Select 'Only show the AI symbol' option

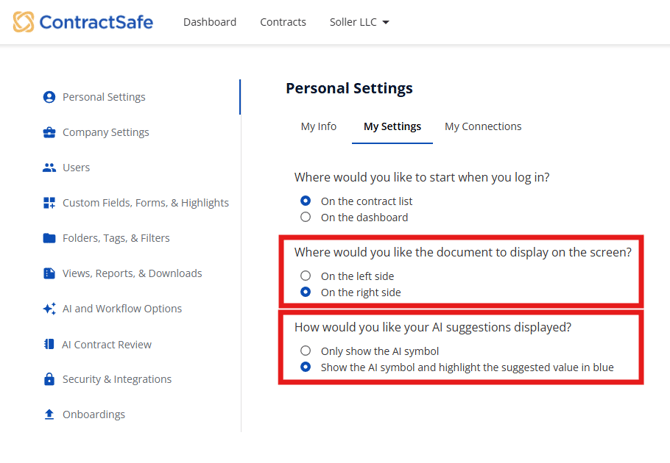[x=306, y=351]
